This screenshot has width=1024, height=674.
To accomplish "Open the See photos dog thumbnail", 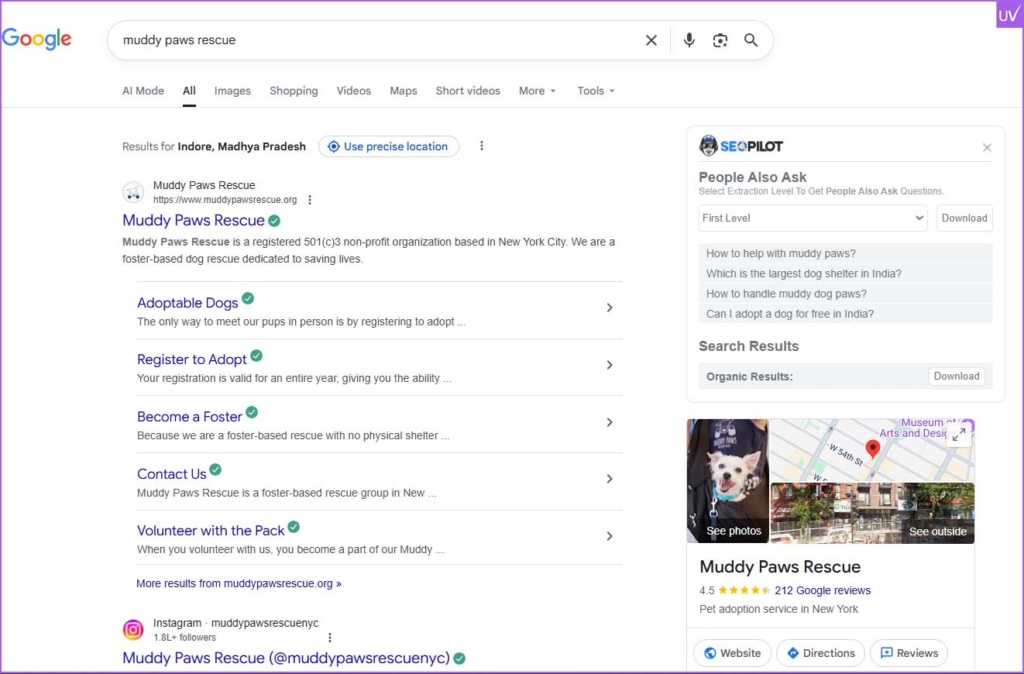I will [x=728, y=480].
